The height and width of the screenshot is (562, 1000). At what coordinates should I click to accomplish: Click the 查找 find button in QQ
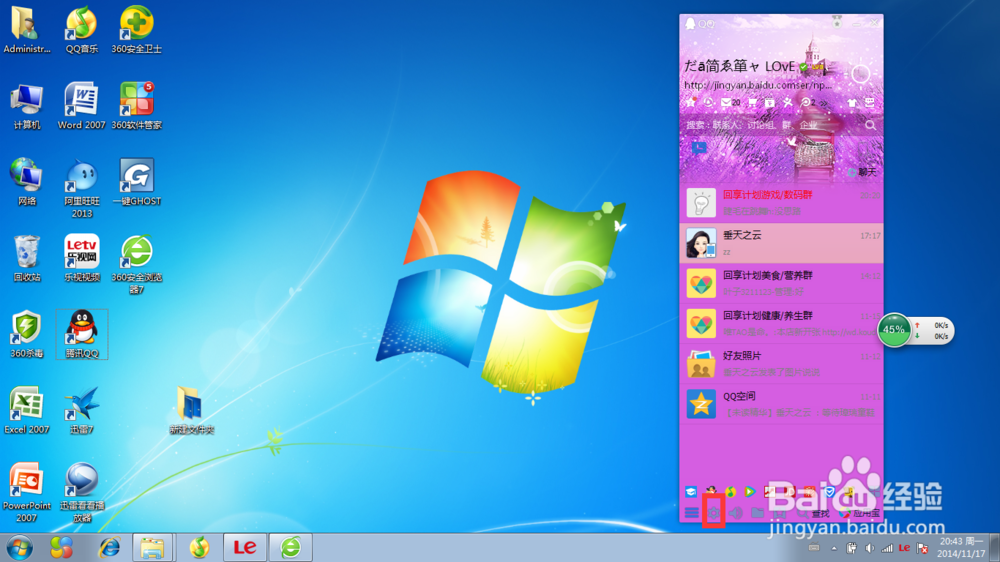813,513
